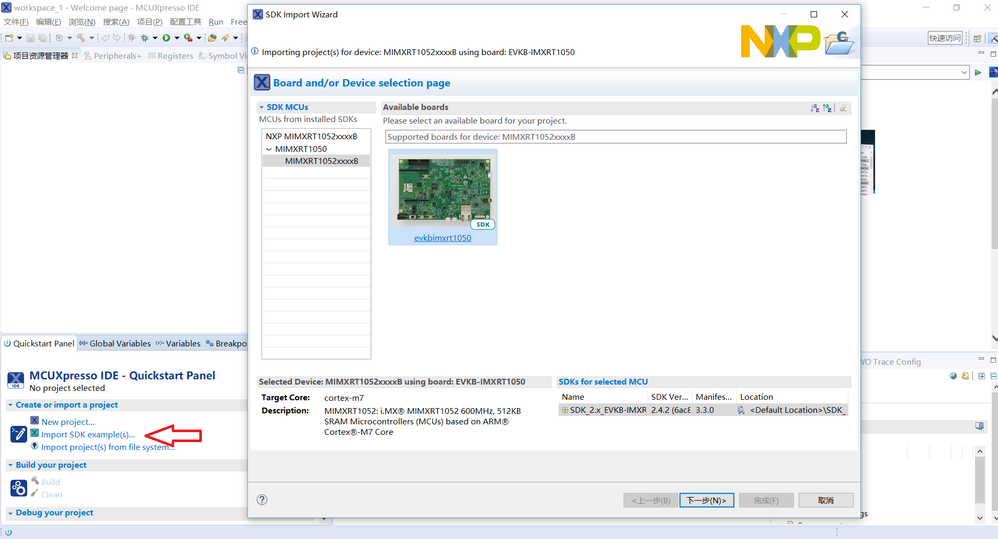
Task: Expand the Debug your project section
Action: pyautogui.click(x=10, y=513)
